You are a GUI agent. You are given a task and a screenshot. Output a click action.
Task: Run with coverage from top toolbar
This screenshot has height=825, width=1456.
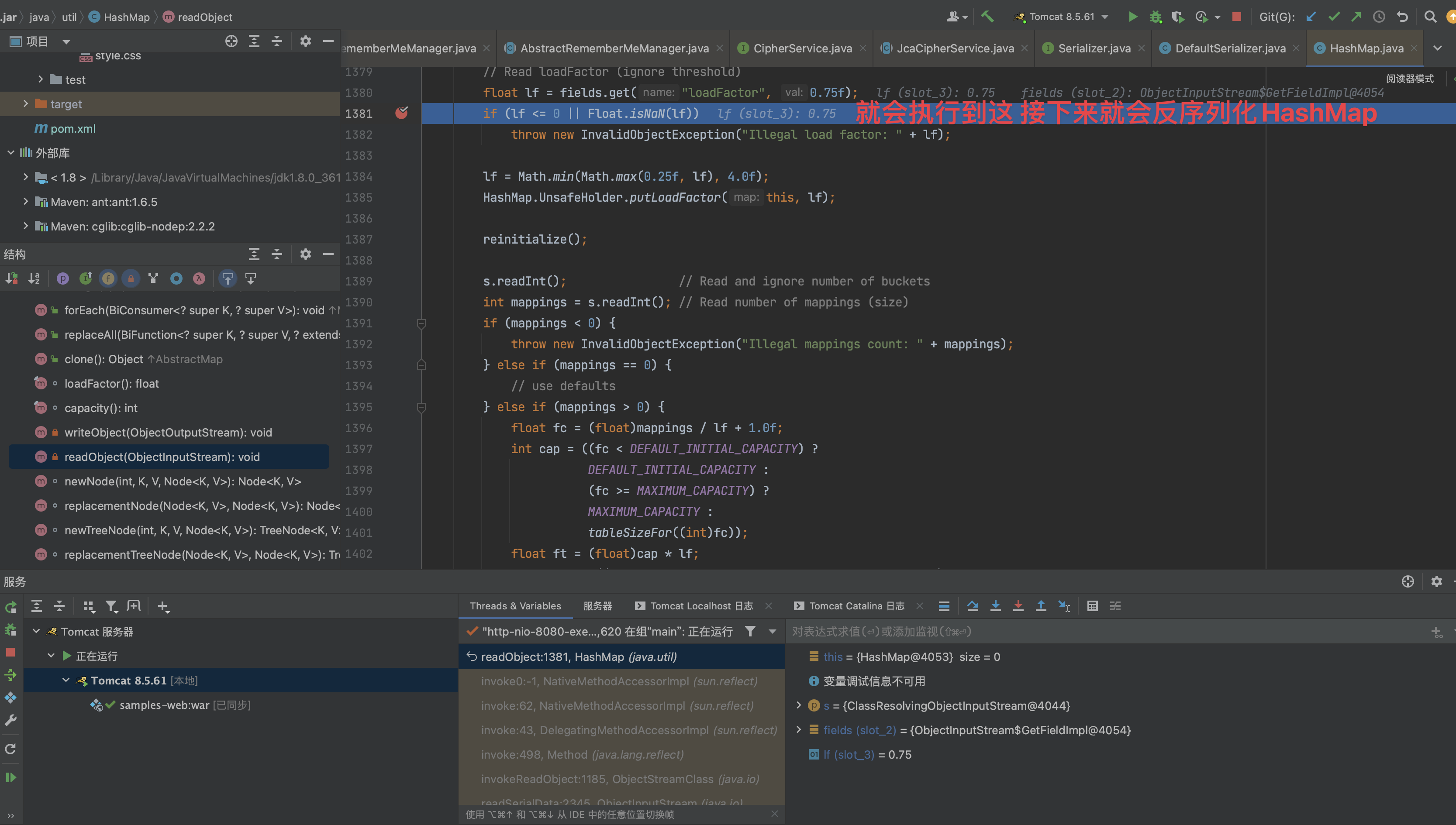point(1178,17)
